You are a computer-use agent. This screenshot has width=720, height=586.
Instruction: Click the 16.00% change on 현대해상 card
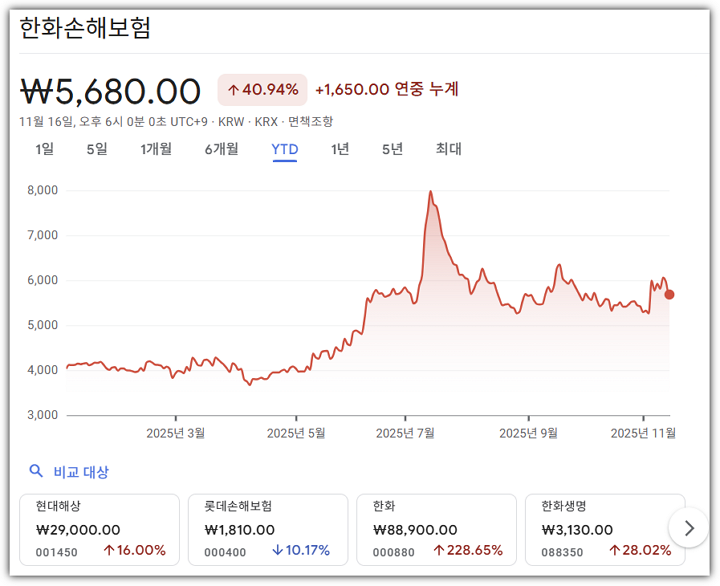pyautogui.click(x=135, y=550)
